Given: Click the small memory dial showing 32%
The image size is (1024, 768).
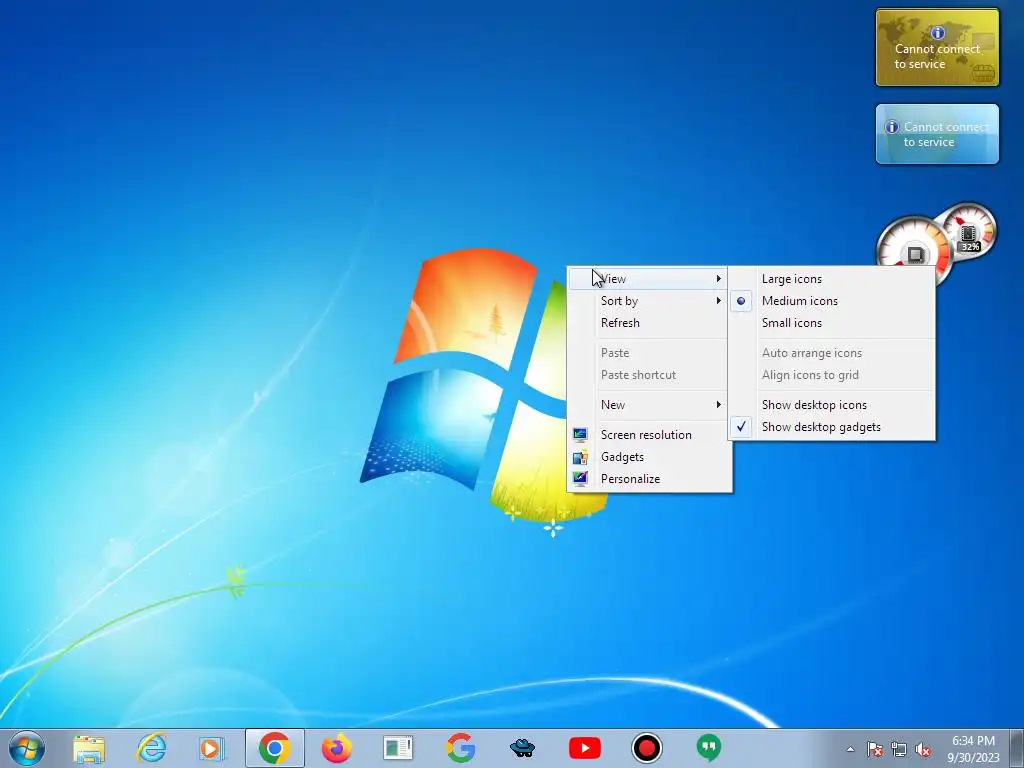Looking at the screenshot, I should click(969, 231).
